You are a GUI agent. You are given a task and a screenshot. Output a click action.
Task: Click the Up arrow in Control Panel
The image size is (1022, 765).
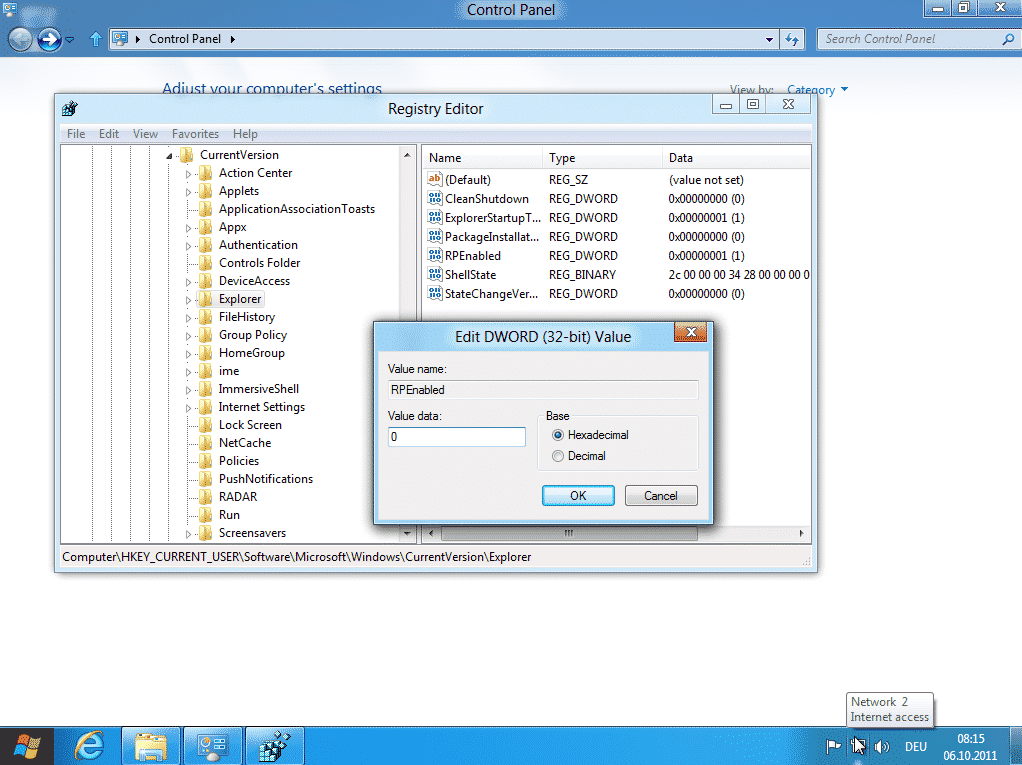[x=96, y=39]
